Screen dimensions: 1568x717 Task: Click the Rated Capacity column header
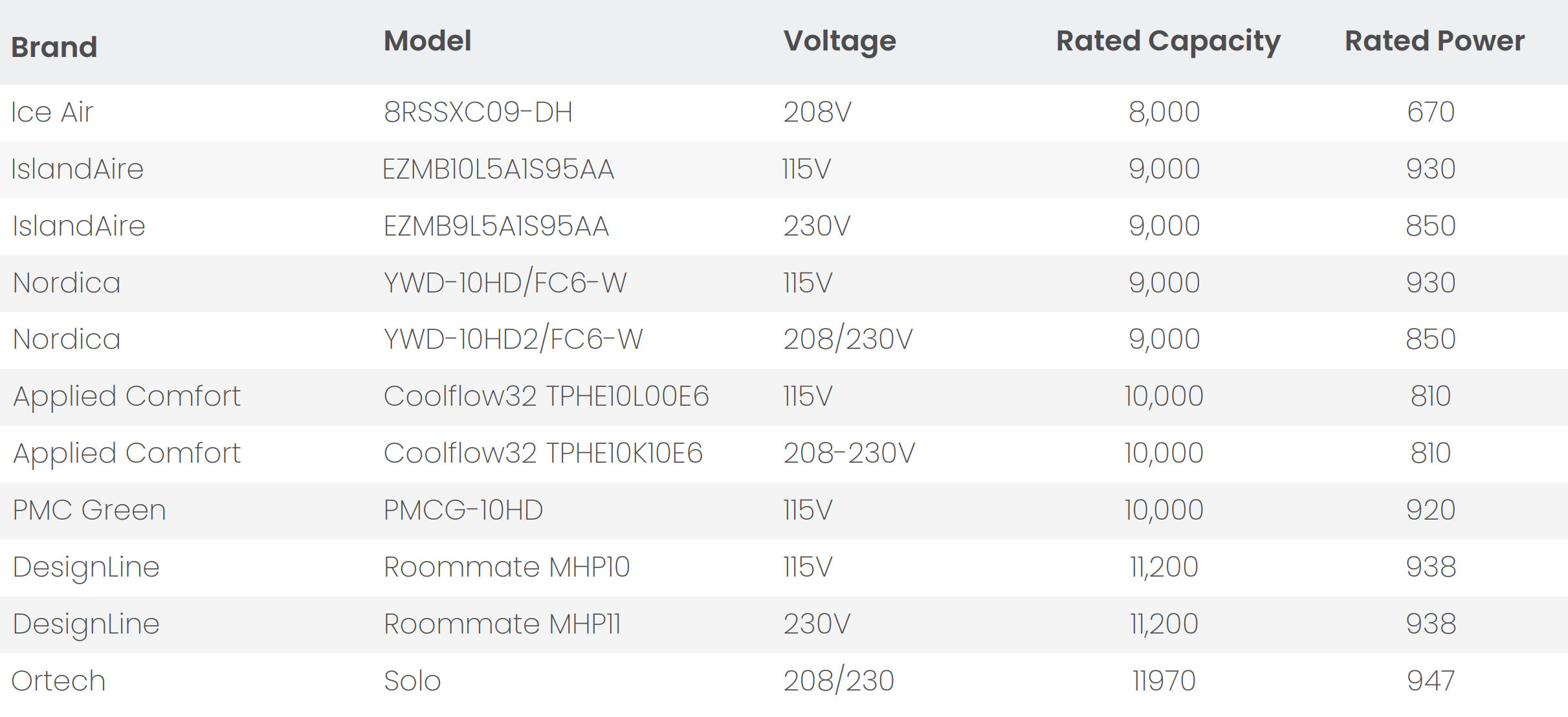coord(1168,41)
